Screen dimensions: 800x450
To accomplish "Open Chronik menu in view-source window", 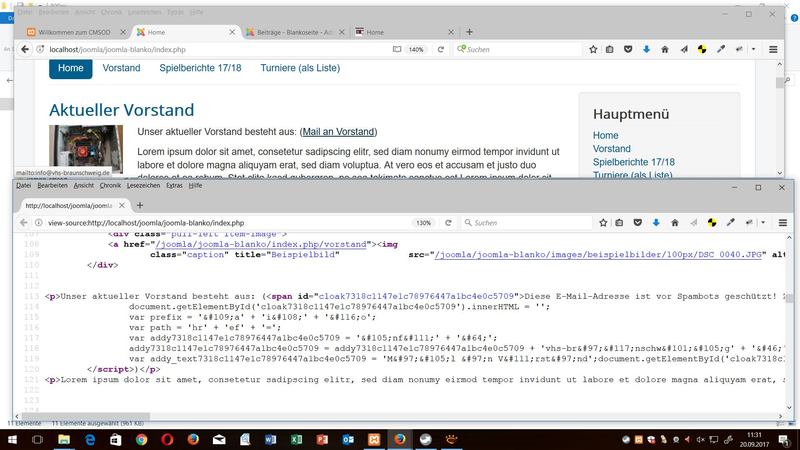I will (110, 186).
